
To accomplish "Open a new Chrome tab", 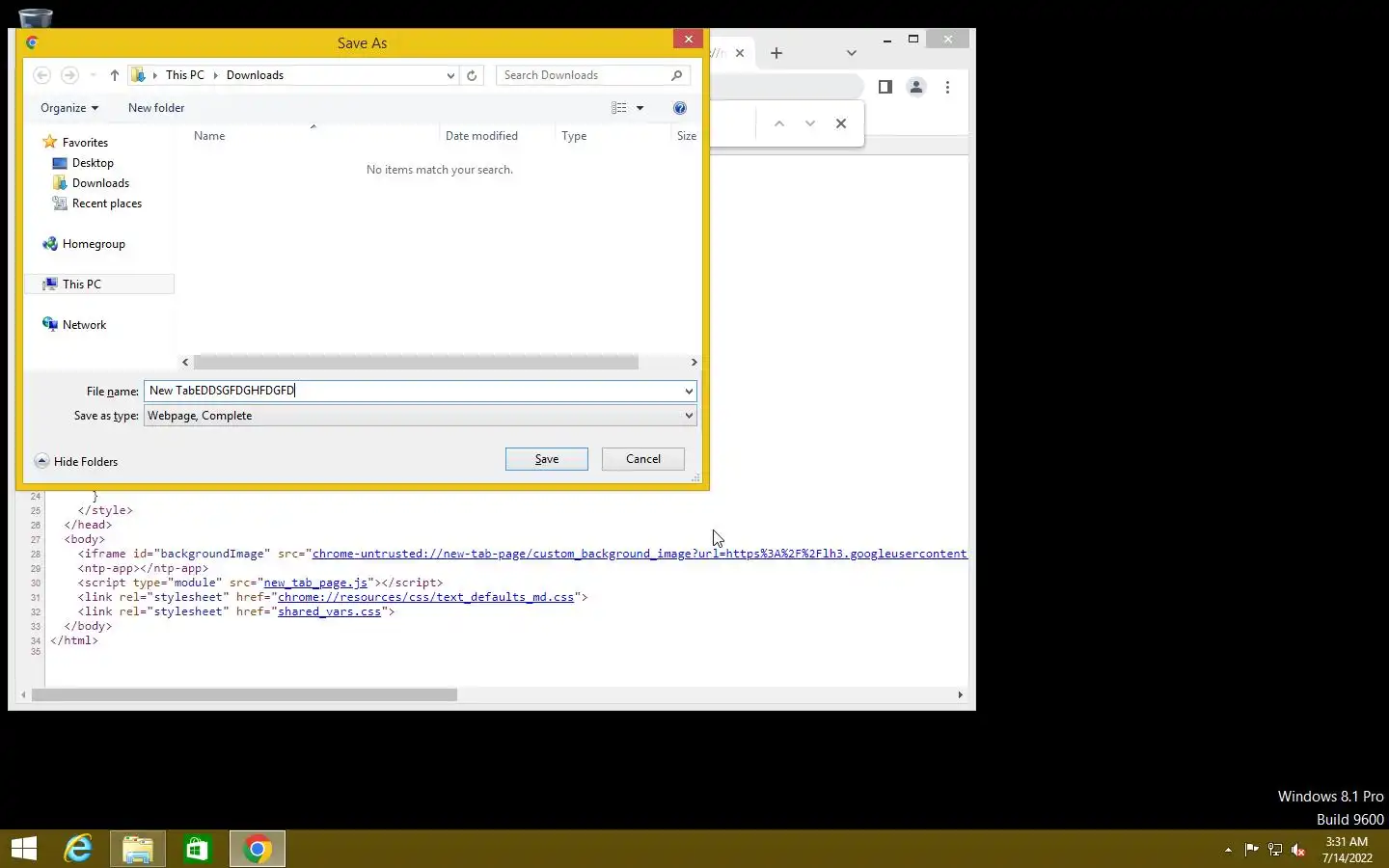I will tap(776, 53).
